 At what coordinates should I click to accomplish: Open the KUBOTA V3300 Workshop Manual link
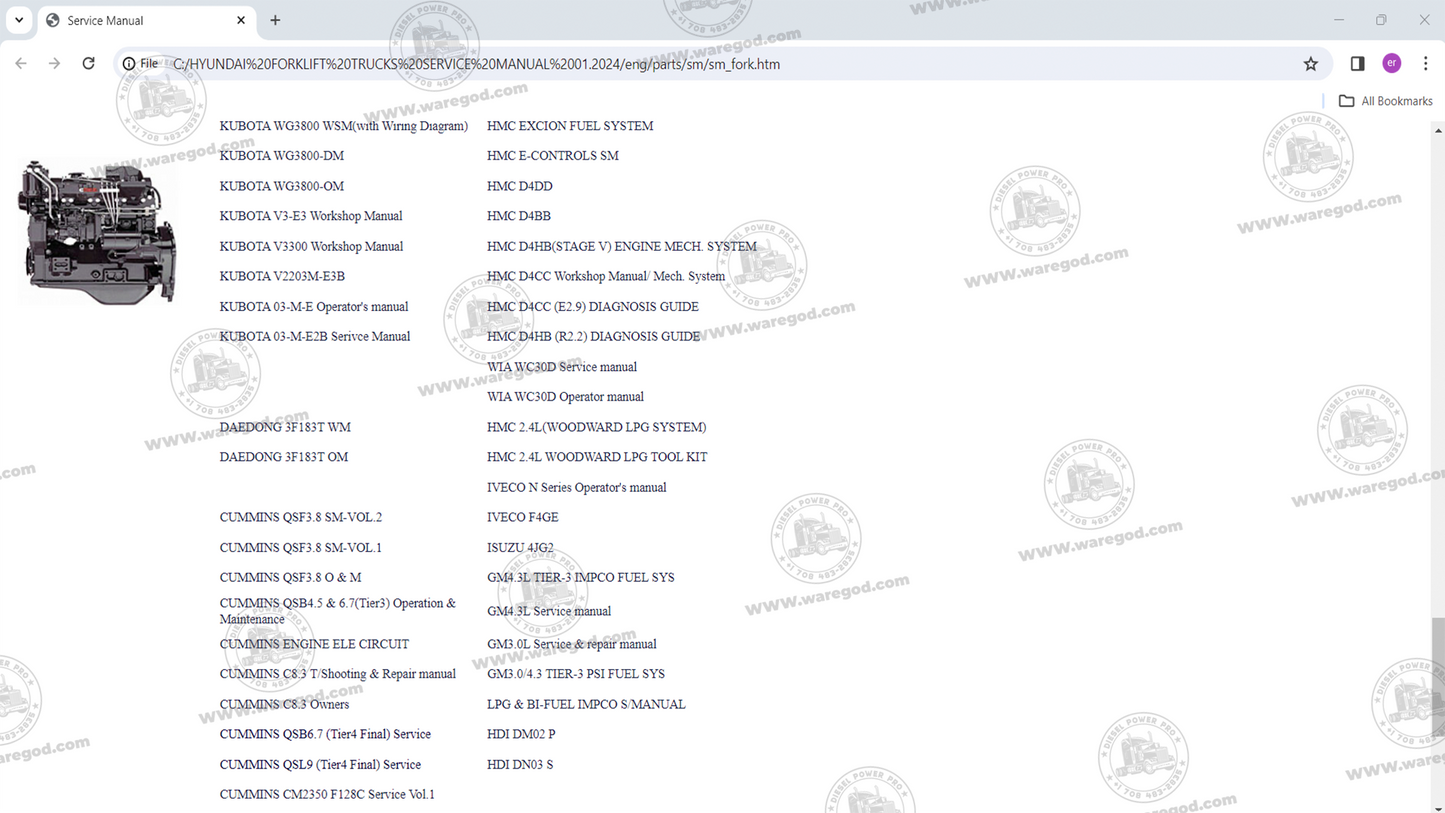(311, 246)
